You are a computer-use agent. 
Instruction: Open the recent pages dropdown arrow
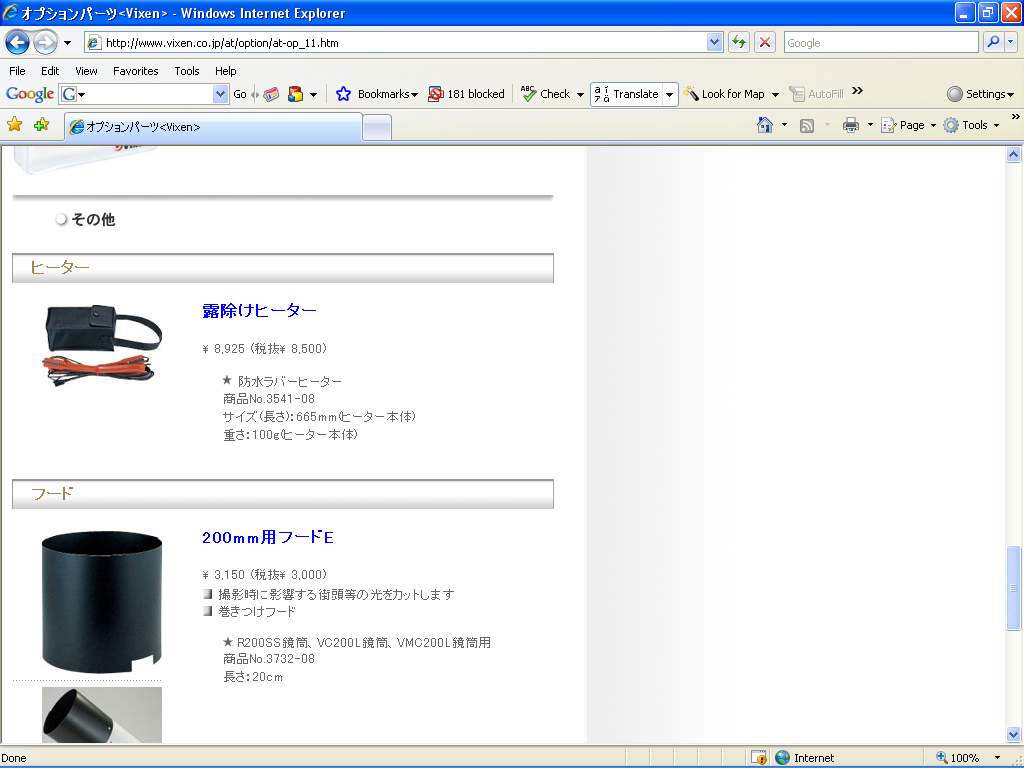point(68,43)
